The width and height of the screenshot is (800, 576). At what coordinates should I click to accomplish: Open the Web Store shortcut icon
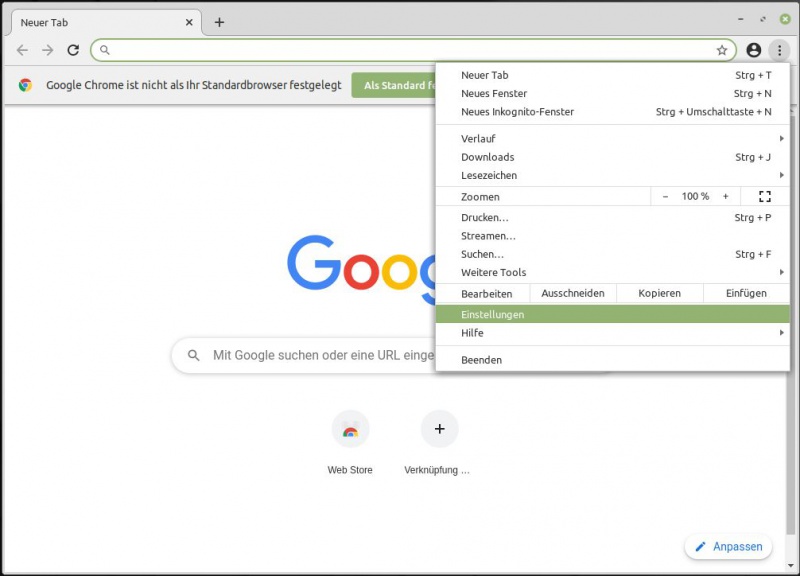tap(350, 429)
